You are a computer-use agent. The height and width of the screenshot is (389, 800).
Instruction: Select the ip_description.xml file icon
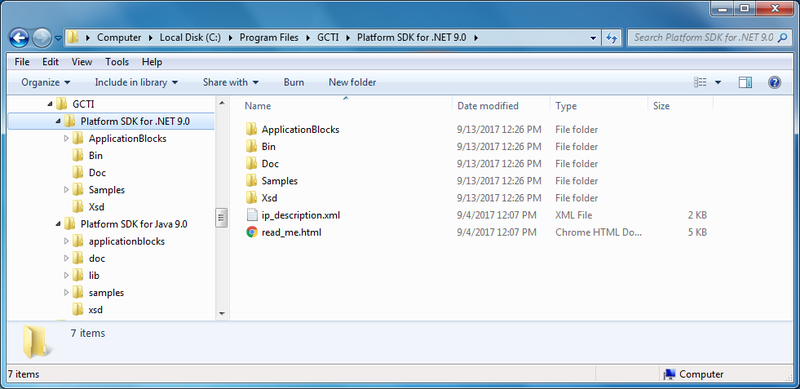click(252, 215)
